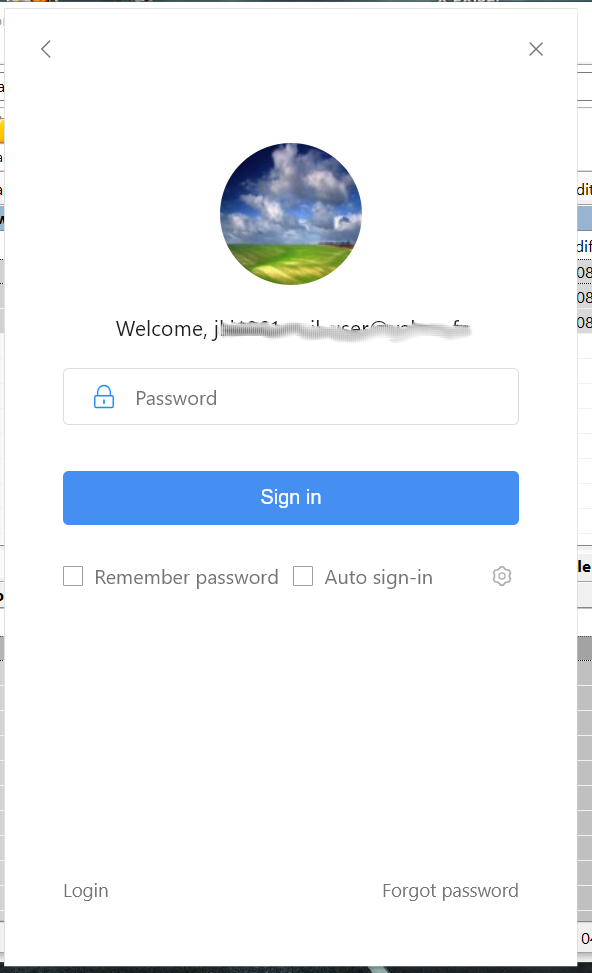This screenshot has width=592, height=973.
Task: Open the Login link at the bottom
Action: pyautogui.click(x=86, y=891)
